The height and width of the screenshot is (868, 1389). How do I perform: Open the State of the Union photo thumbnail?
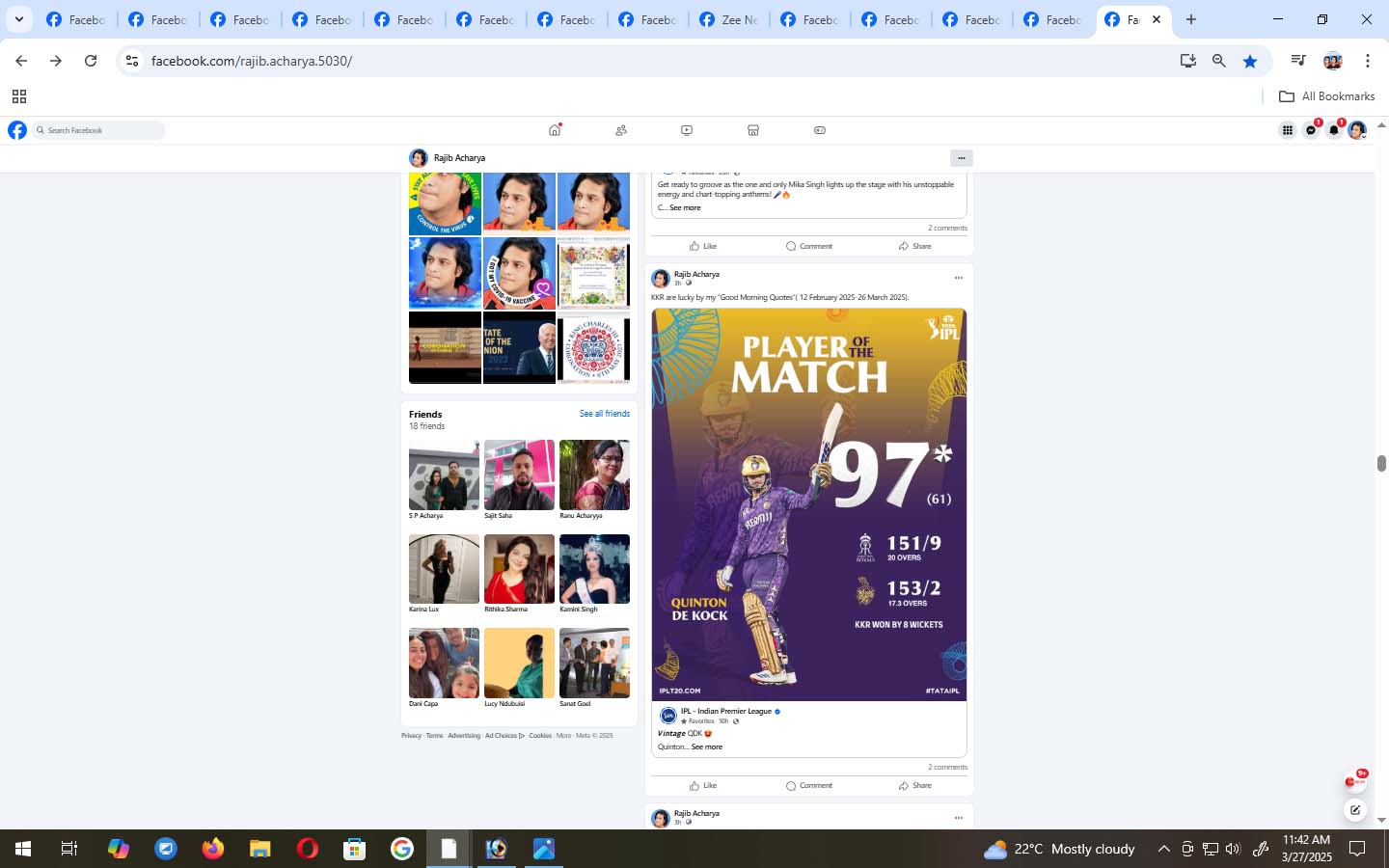coord(519,347)
